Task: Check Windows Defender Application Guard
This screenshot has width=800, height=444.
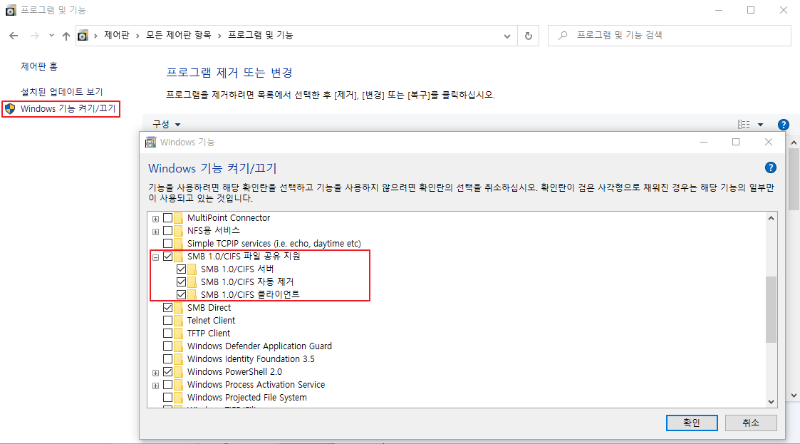Action: click(x=168, y=346)
